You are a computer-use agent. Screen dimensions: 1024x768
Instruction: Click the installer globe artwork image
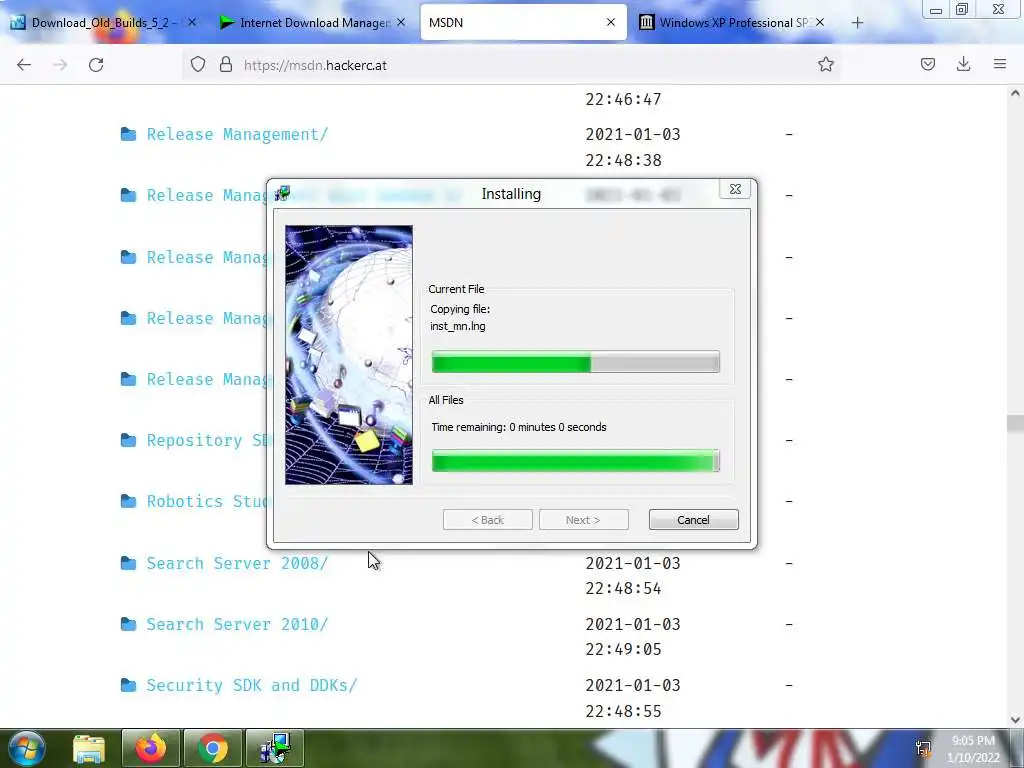[349, 355]
